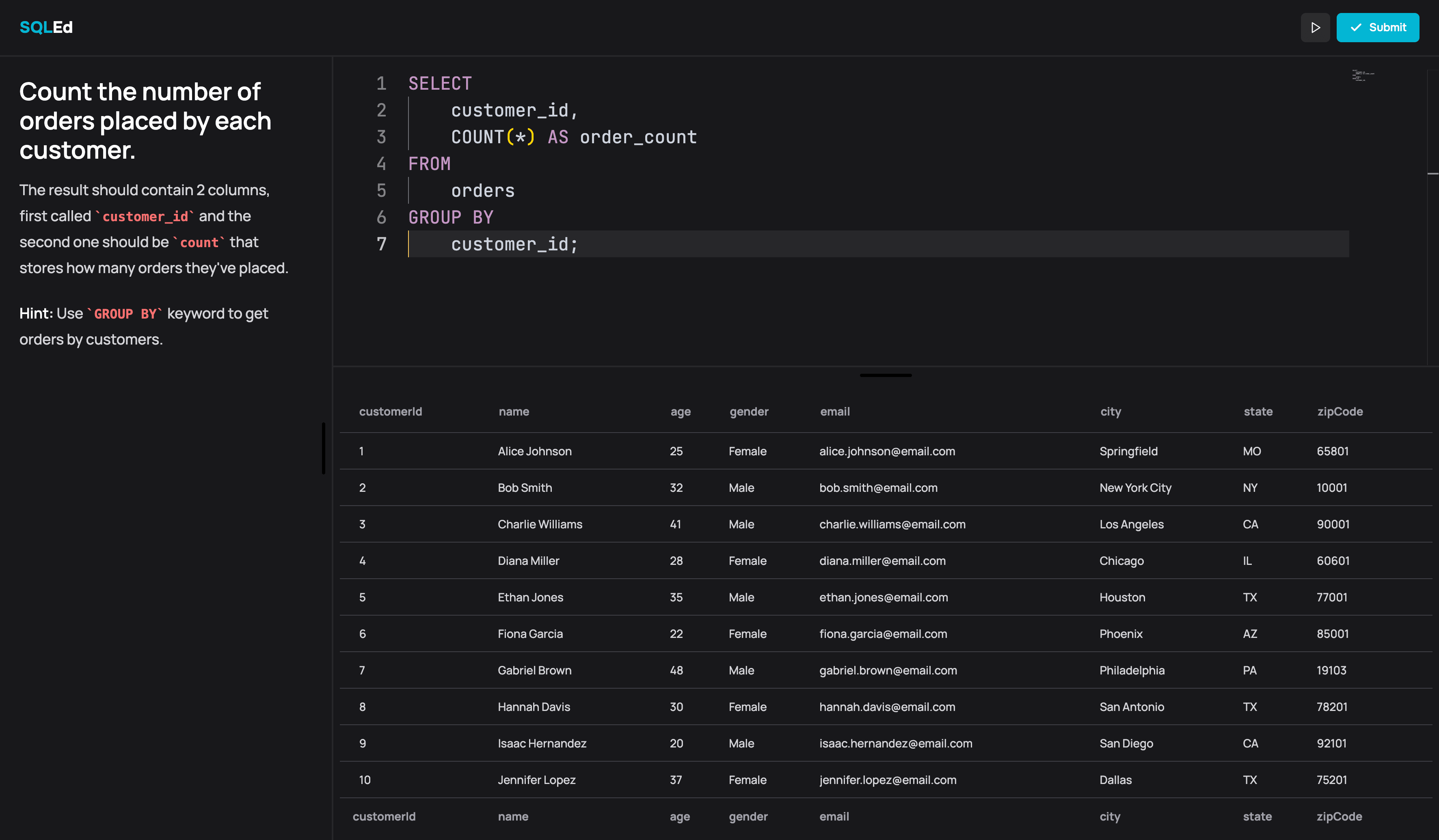Click diana.miller@email.com cell

click(x=882, y=561)
